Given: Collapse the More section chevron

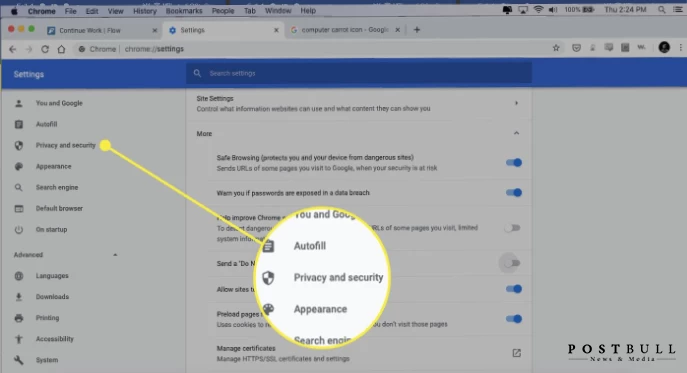Looking at the screenshot, I should [x=516, y=133].
